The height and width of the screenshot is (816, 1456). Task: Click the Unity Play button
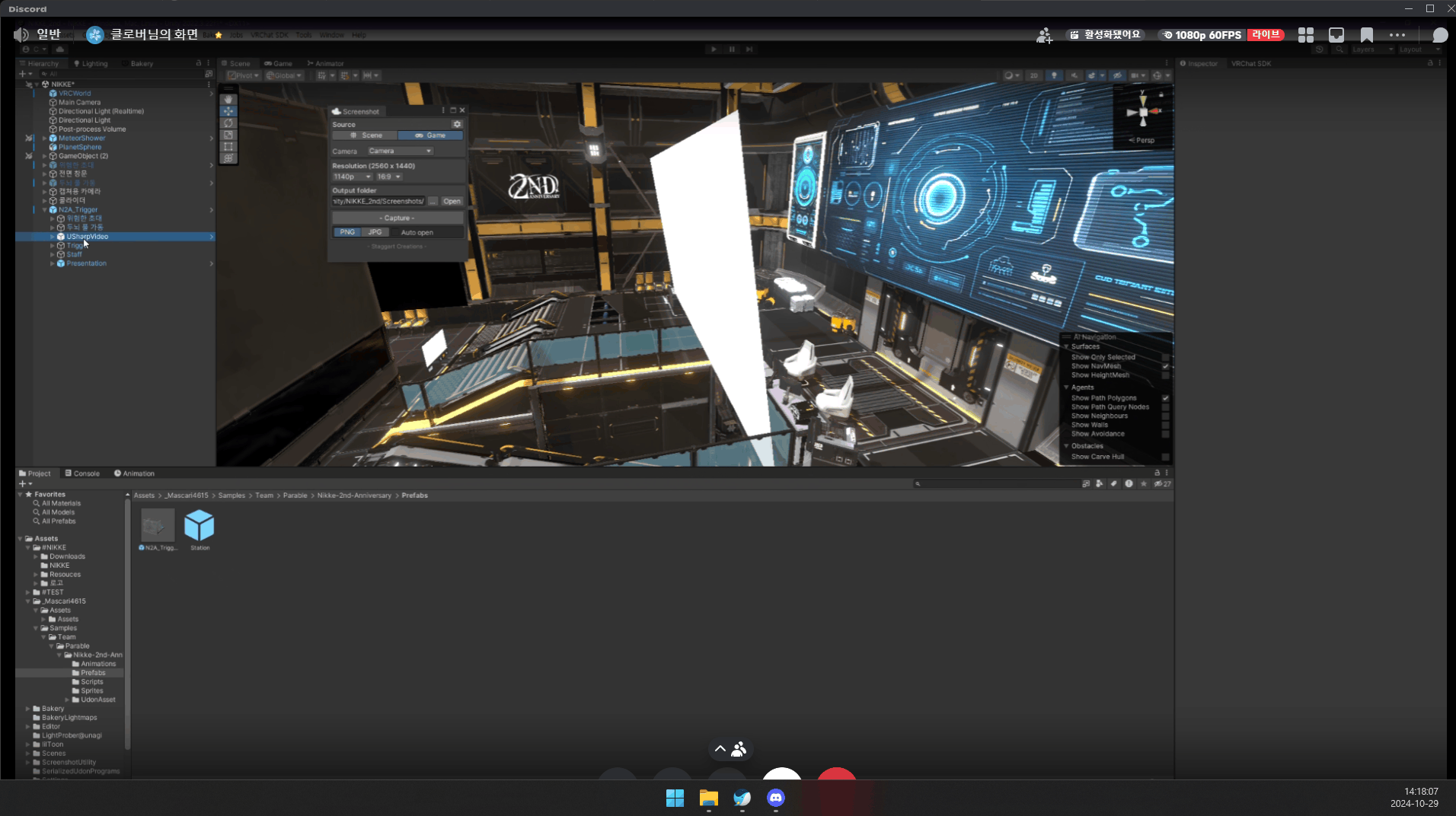pos(714,49)
